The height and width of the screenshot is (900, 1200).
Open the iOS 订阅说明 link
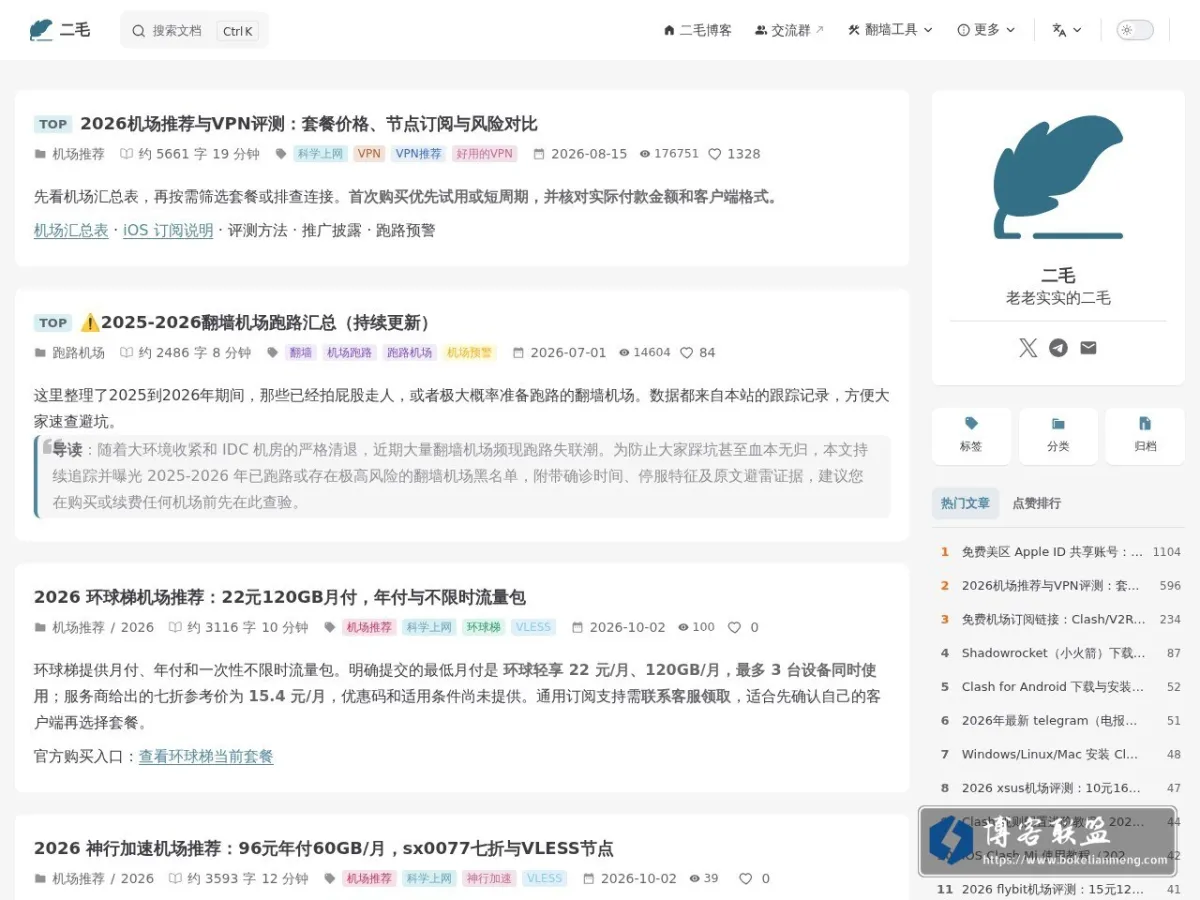click(x=168, y=230)
